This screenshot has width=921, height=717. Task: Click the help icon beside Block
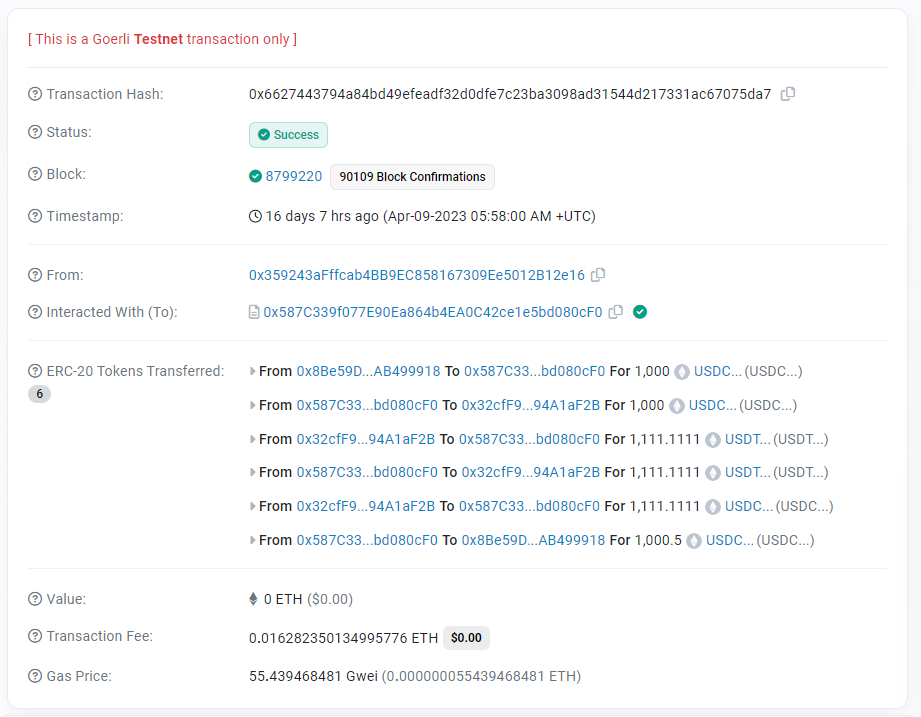point(35,174)
